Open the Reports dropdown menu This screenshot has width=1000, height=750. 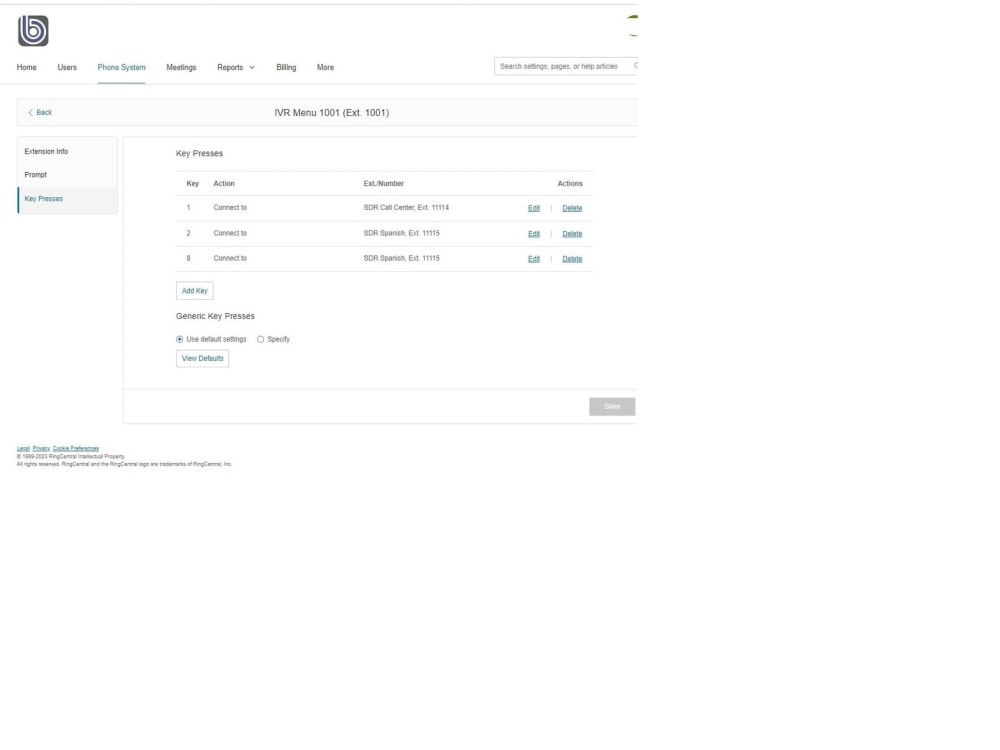pos(235,67)
